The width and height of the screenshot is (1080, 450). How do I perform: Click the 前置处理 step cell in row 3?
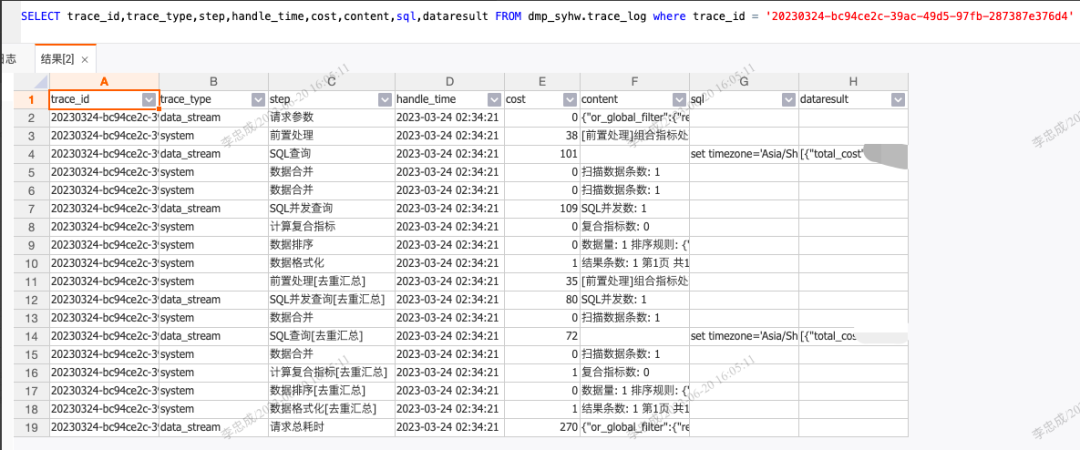(x=331, y=136)
